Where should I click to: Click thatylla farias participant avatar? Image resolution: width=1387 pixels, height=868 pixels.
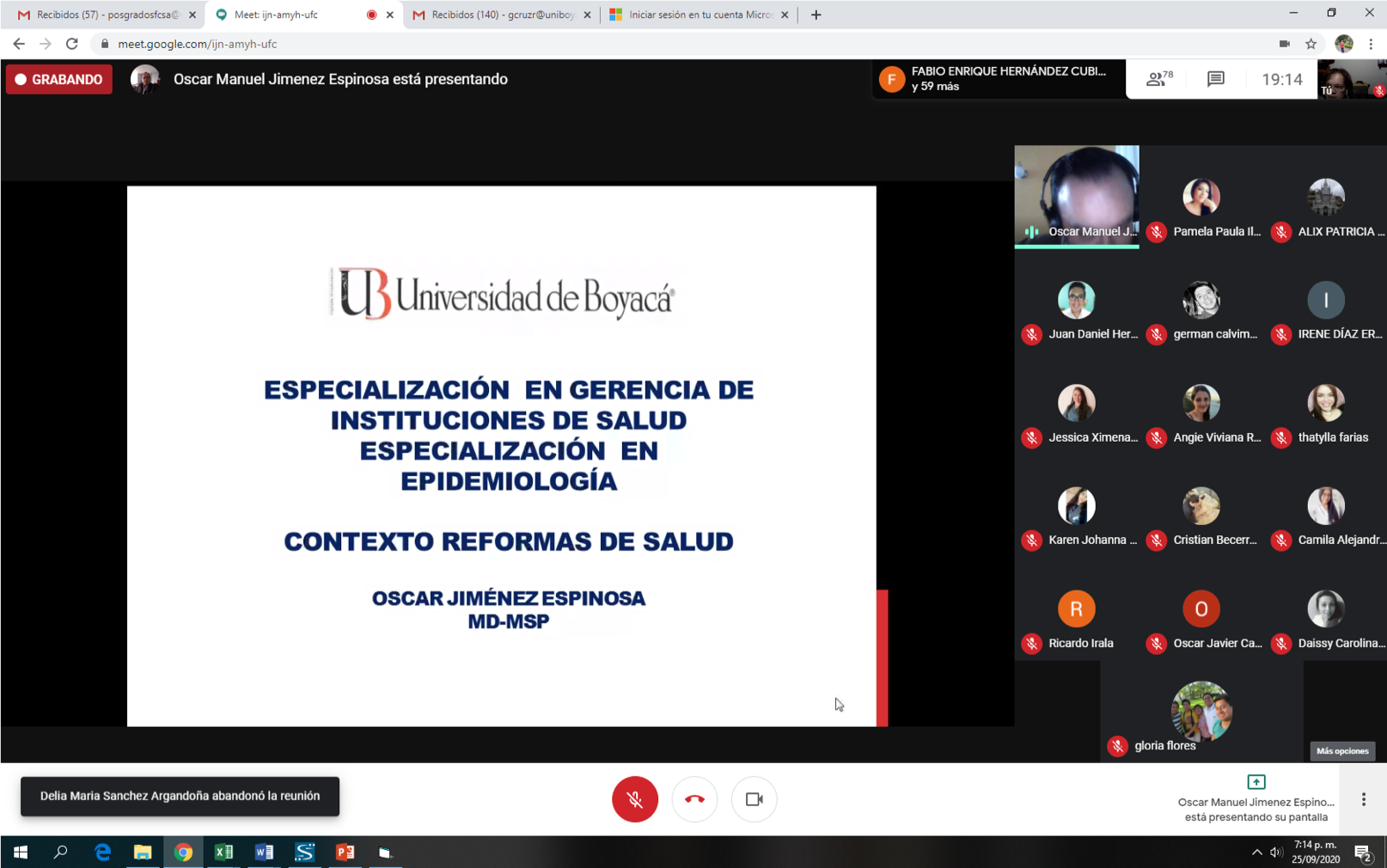(1326, 403)
